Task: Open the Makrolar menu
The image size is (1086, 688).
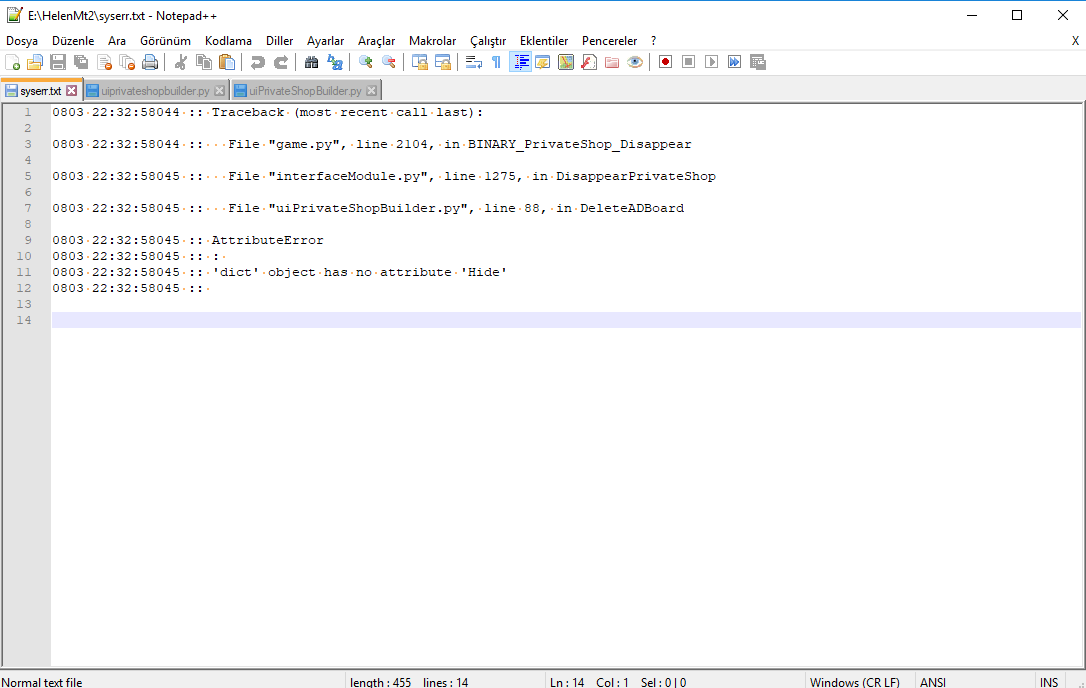Action: (433, 41)
